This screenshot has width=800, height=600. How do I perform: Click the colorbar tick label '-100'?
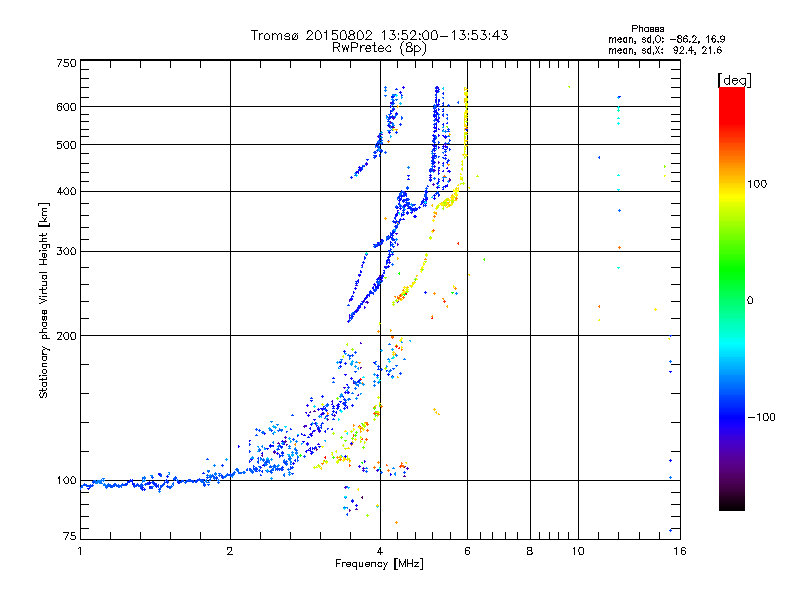coord(761,417)
